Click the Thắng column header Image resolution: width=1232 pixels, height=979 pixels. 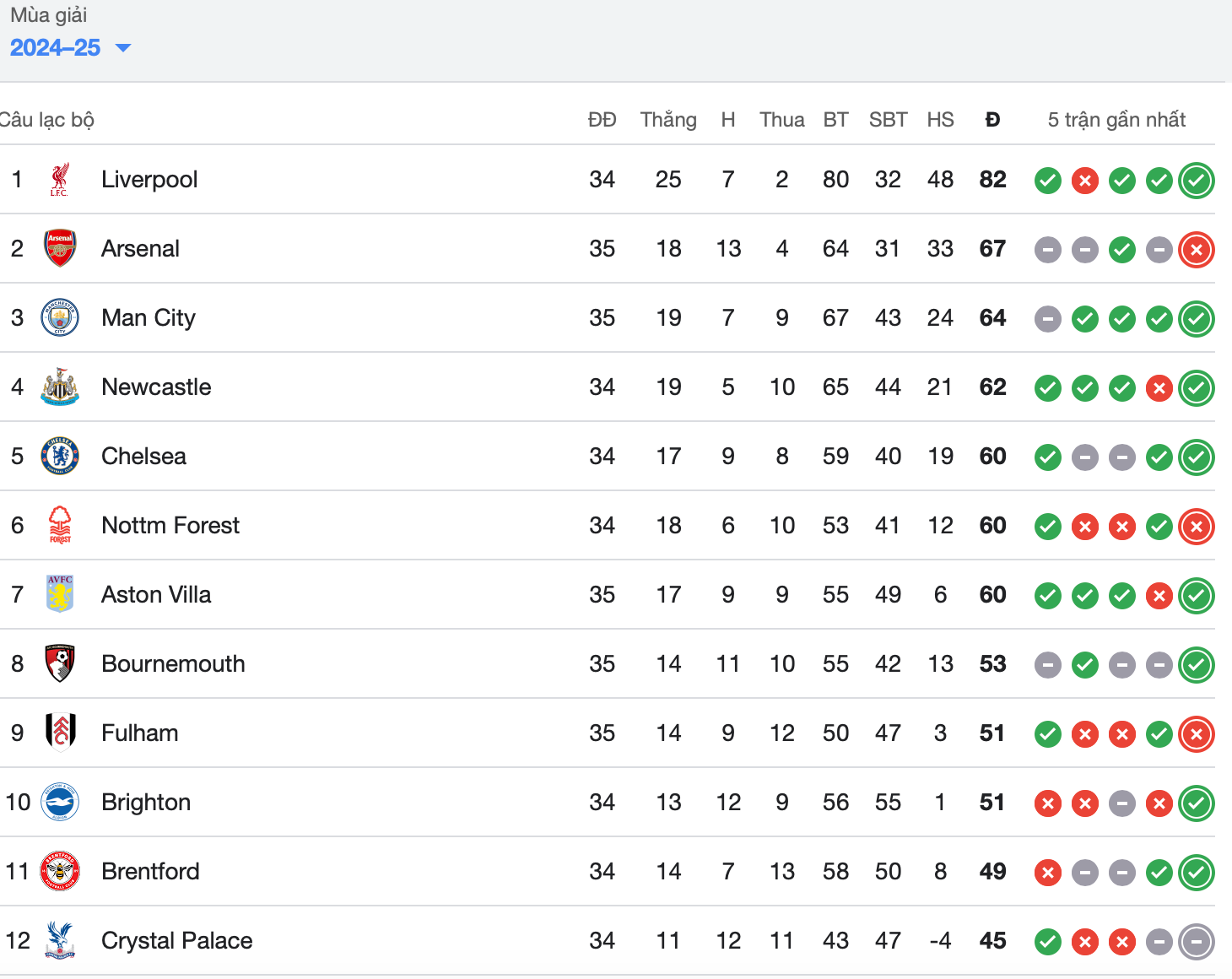(668, 120)
